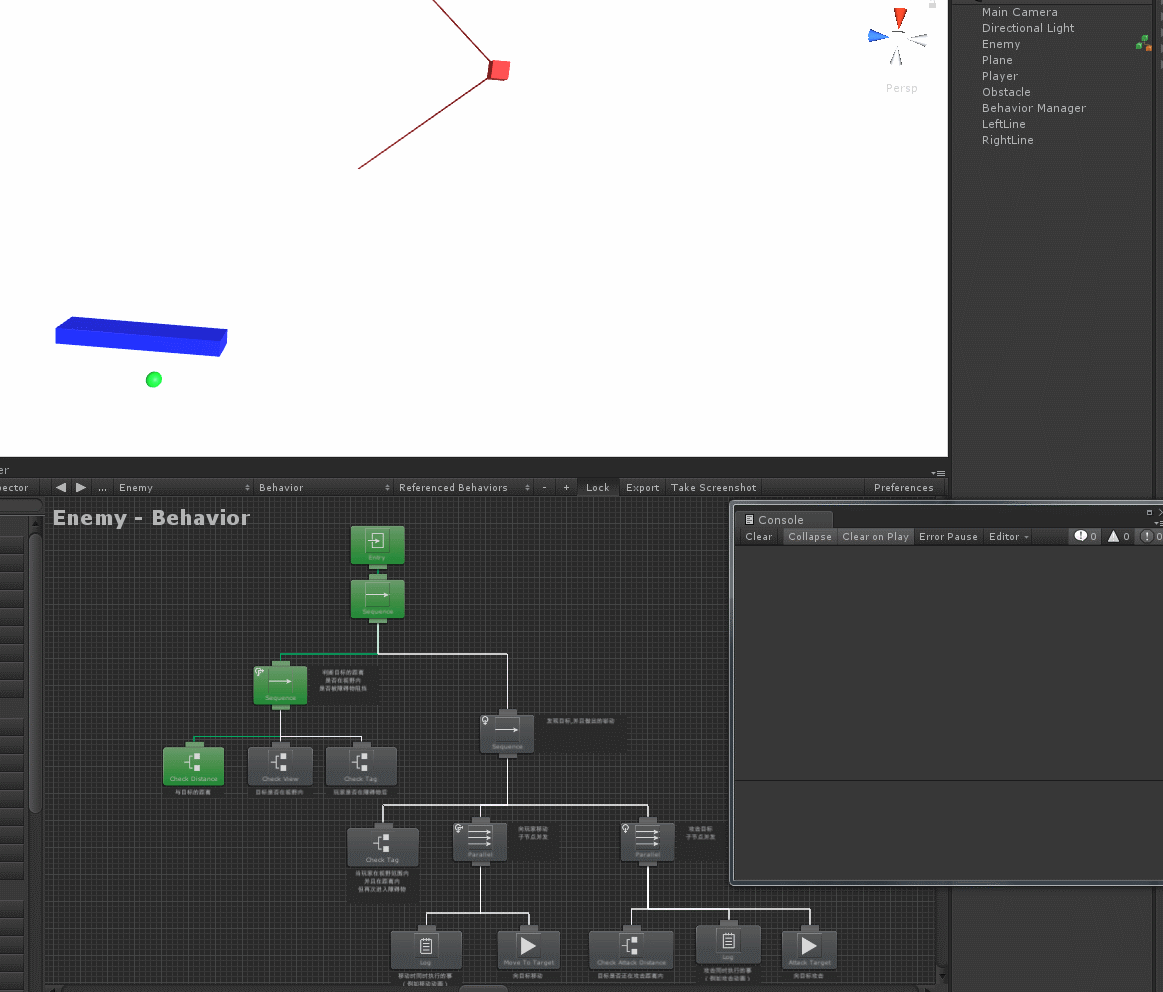Select the Check View node
The image size is (1163, 992).
point(280,766)
